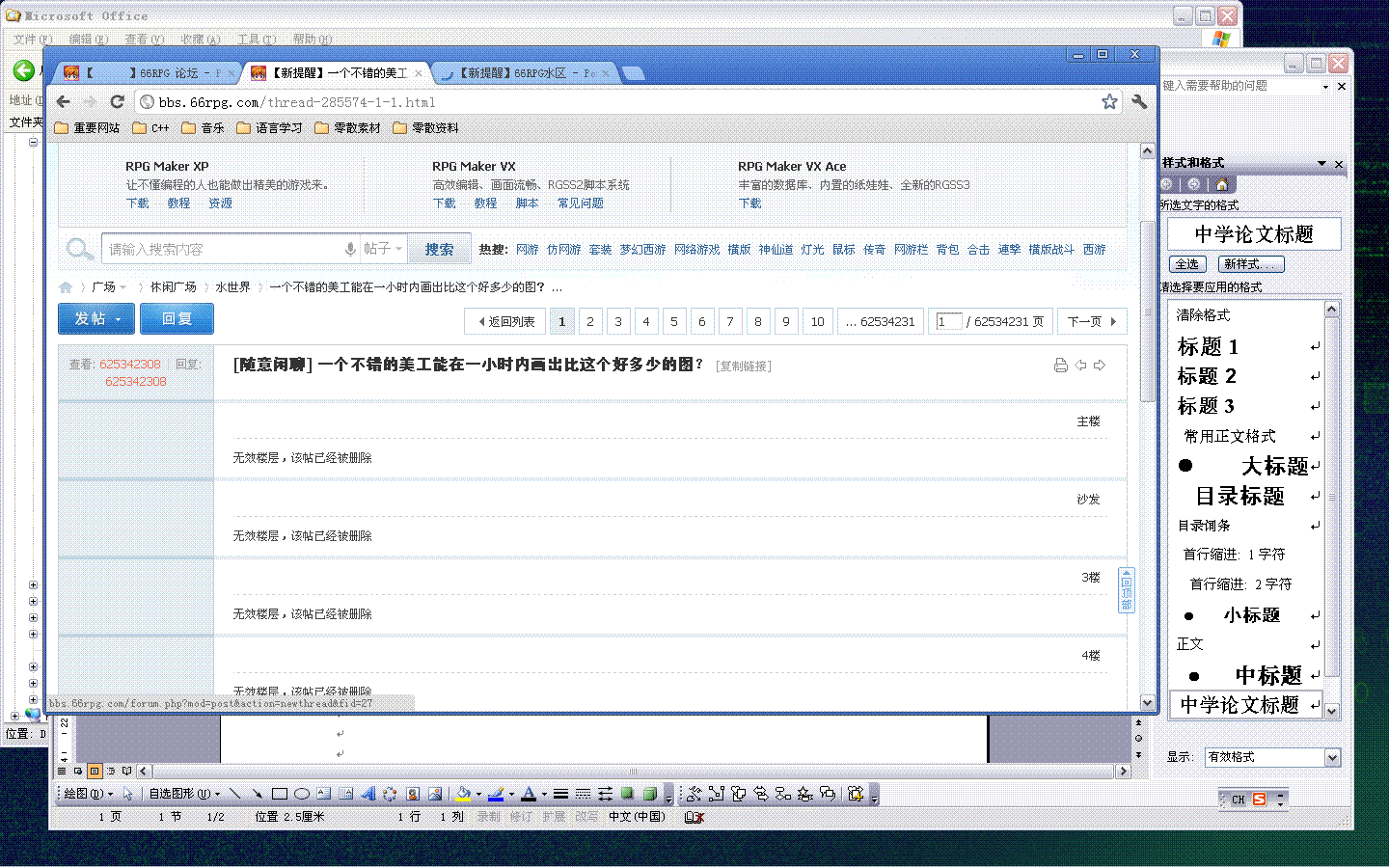The width and height of the screenshot is (1389, 868).
Task: Open the 样式和格式 task pane dropdown triangle
Action: point(1321,163)
